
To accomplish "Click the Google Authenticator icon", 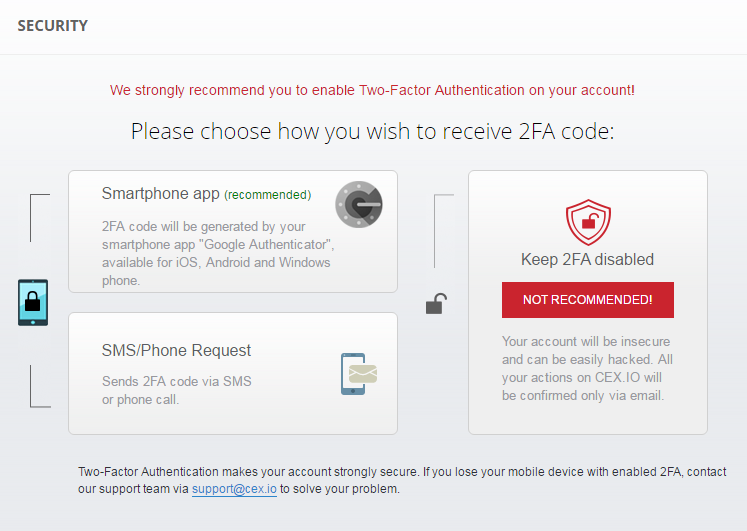I will click(x=359, y=204).
